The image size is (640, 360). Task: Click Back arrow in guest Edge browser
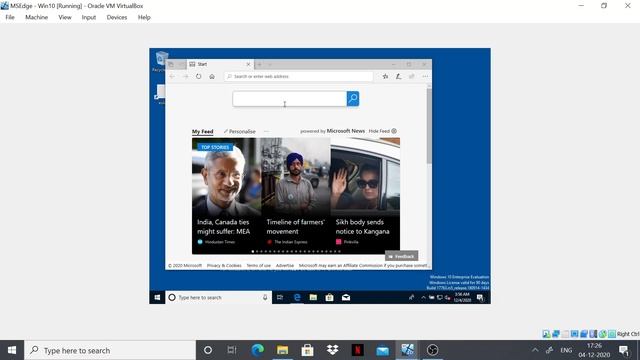(172, 76)
